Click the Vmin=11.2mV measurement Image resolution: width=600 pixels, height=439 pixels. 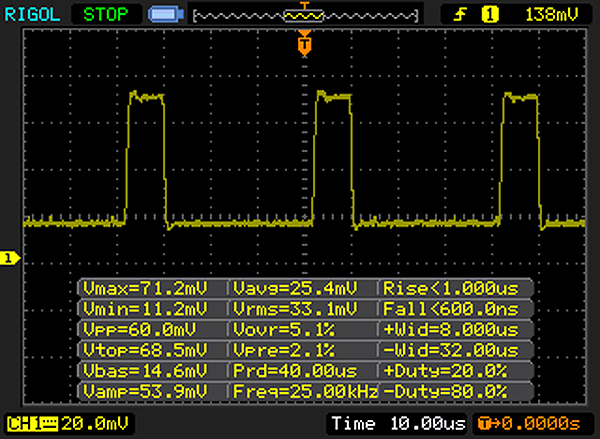[145, 309]
